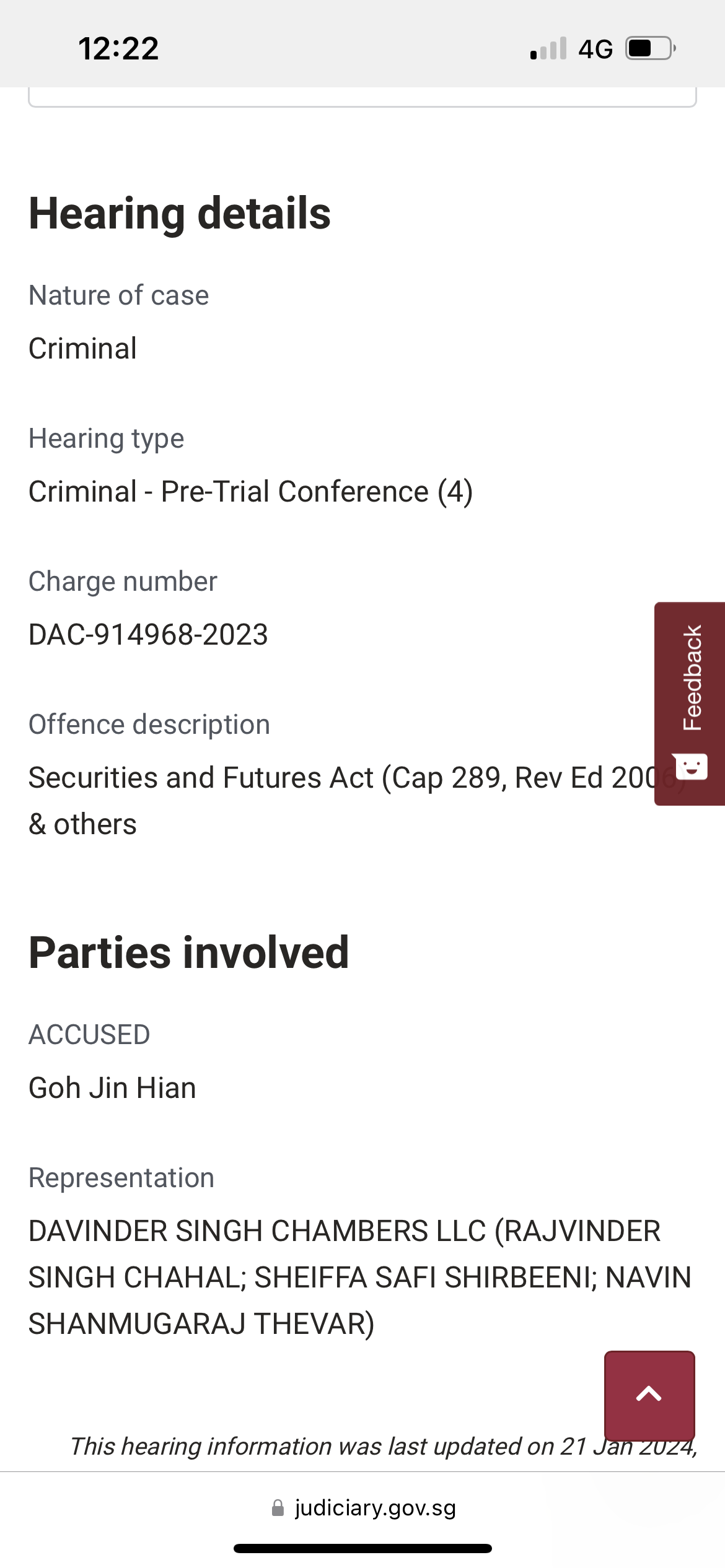
Task: Tap the Criminal - Pre-Trial Conference (4) text
Action: [251, 492]
